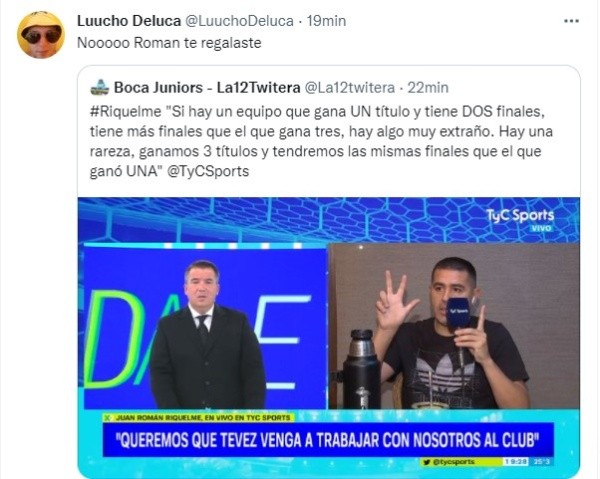Open the @TyCSports mention

pos(208,171)
